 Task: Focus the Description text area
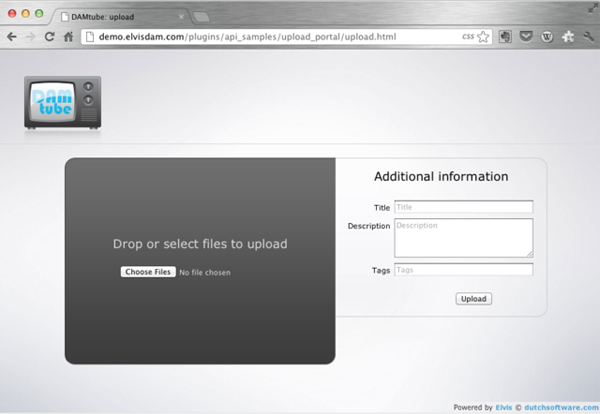click(463, 238)
